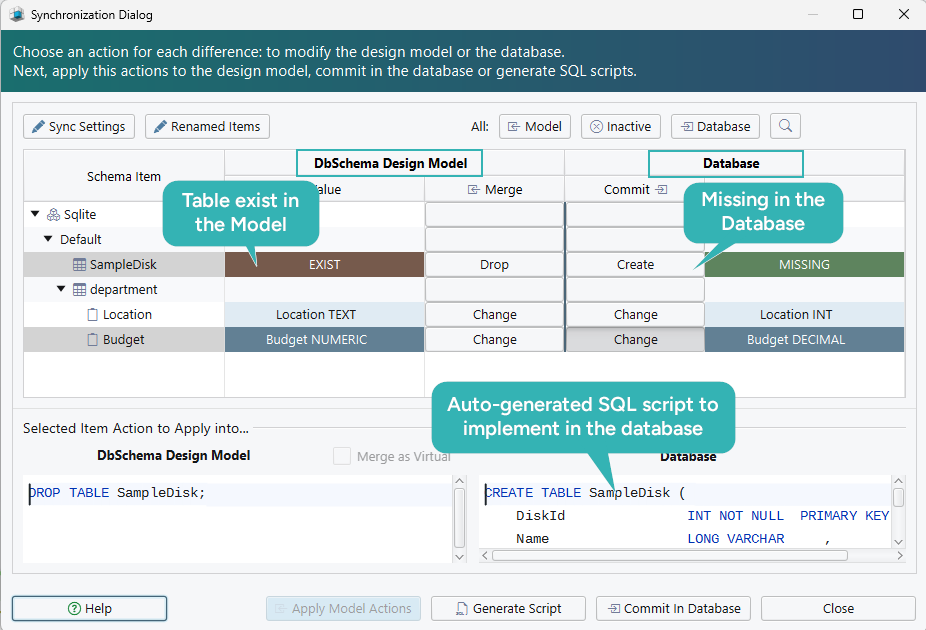Click into the CREATE TABLE script editor
The width and height of the screenshot is (926, 630).
(x=684, y=512)
